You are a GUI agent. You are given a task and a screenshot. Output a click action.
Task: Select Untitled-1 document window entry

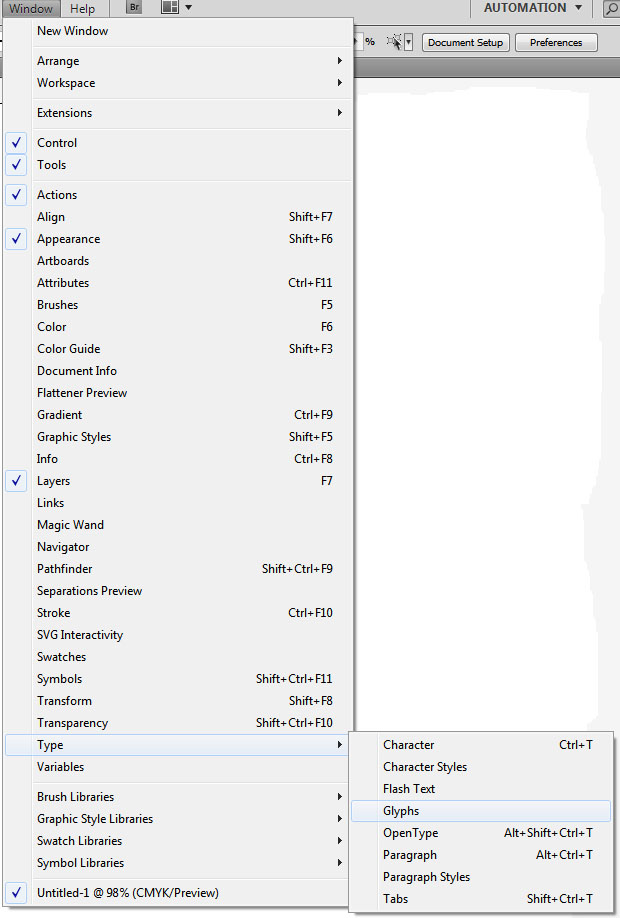tap(128, 893)
